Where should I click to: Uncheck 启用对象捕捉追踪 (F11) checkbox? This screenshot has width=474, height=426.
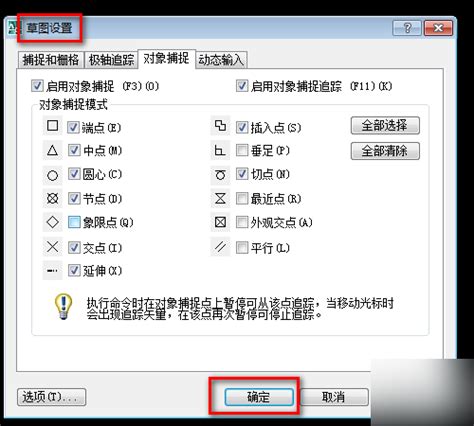(242, 86)
